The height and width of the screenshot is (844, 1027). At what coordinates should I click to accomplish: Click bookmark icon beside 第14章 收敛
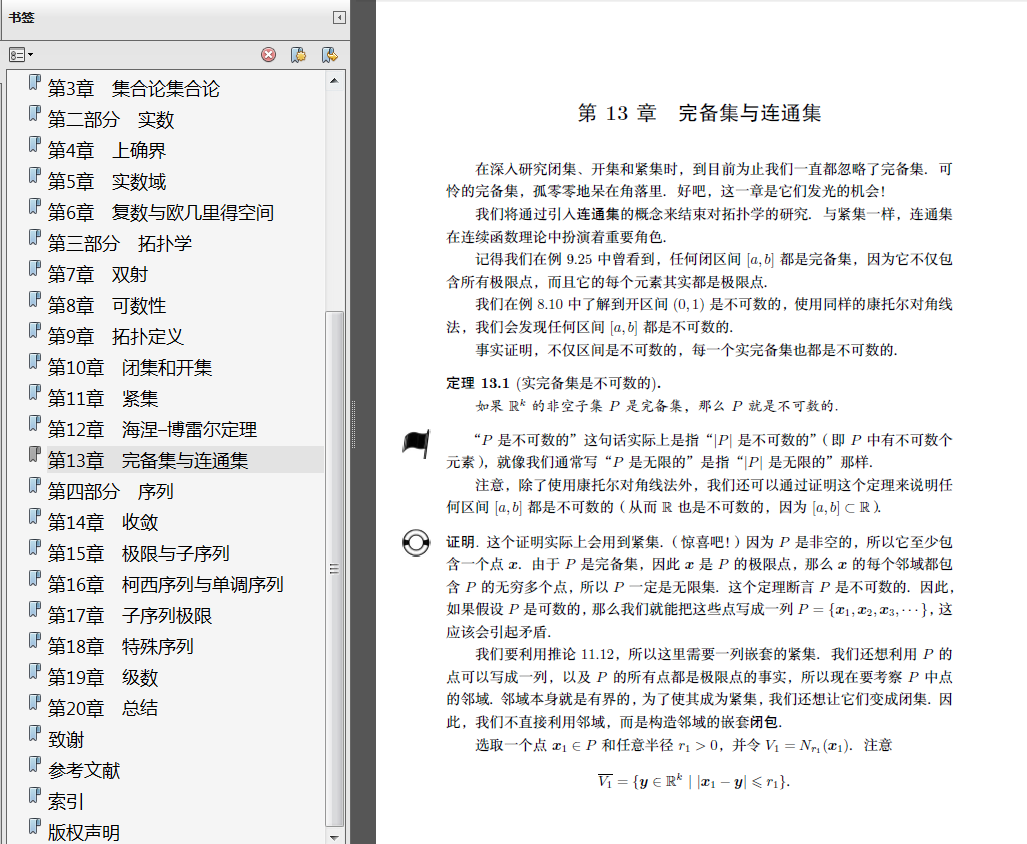coord(35,517)
